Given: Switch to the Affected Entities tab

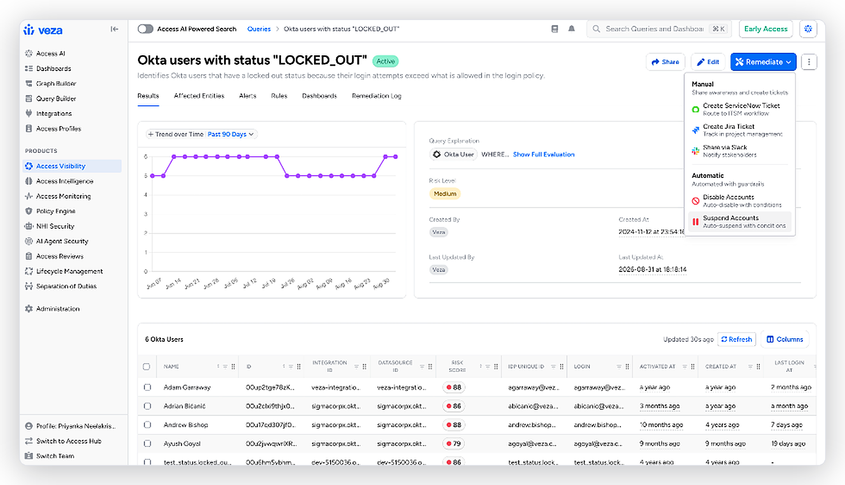Looking at the screenshot, I should [x=199, y=96].
